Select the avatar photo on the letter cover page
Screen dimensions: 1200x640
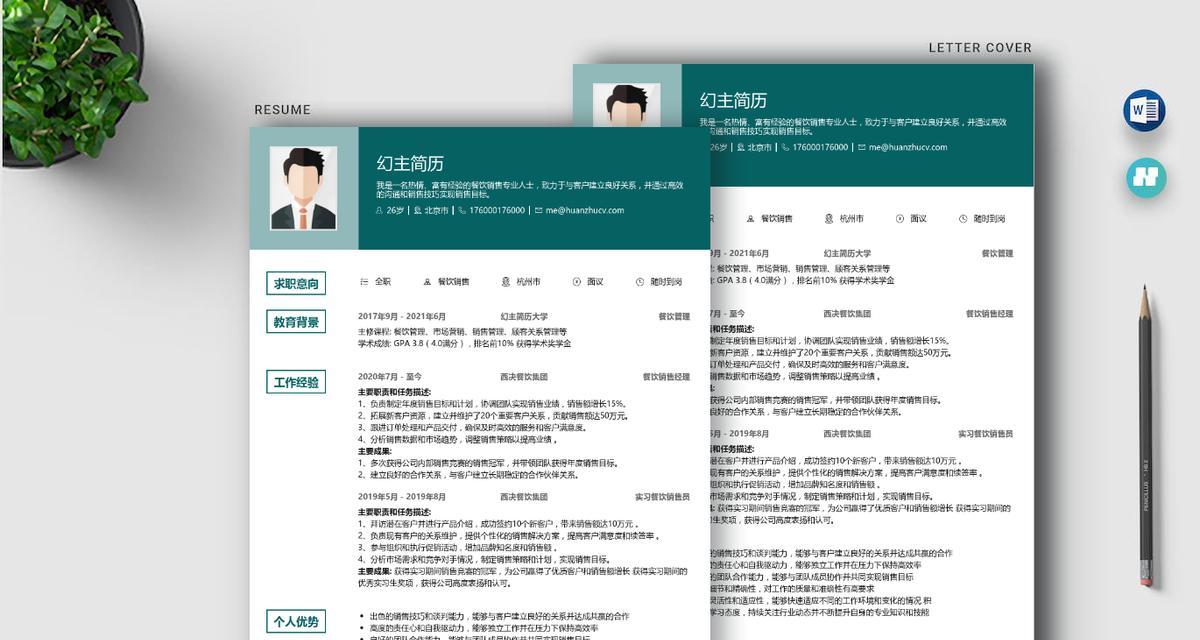(x=626, y=104)
